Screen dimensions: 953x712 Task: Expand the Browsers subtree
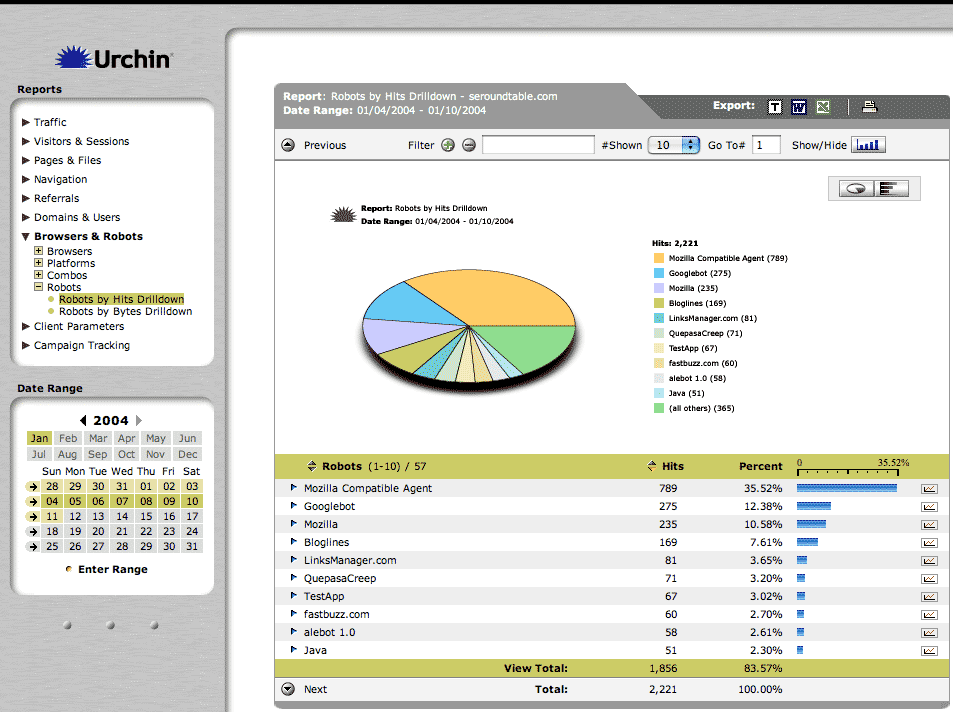38,251
